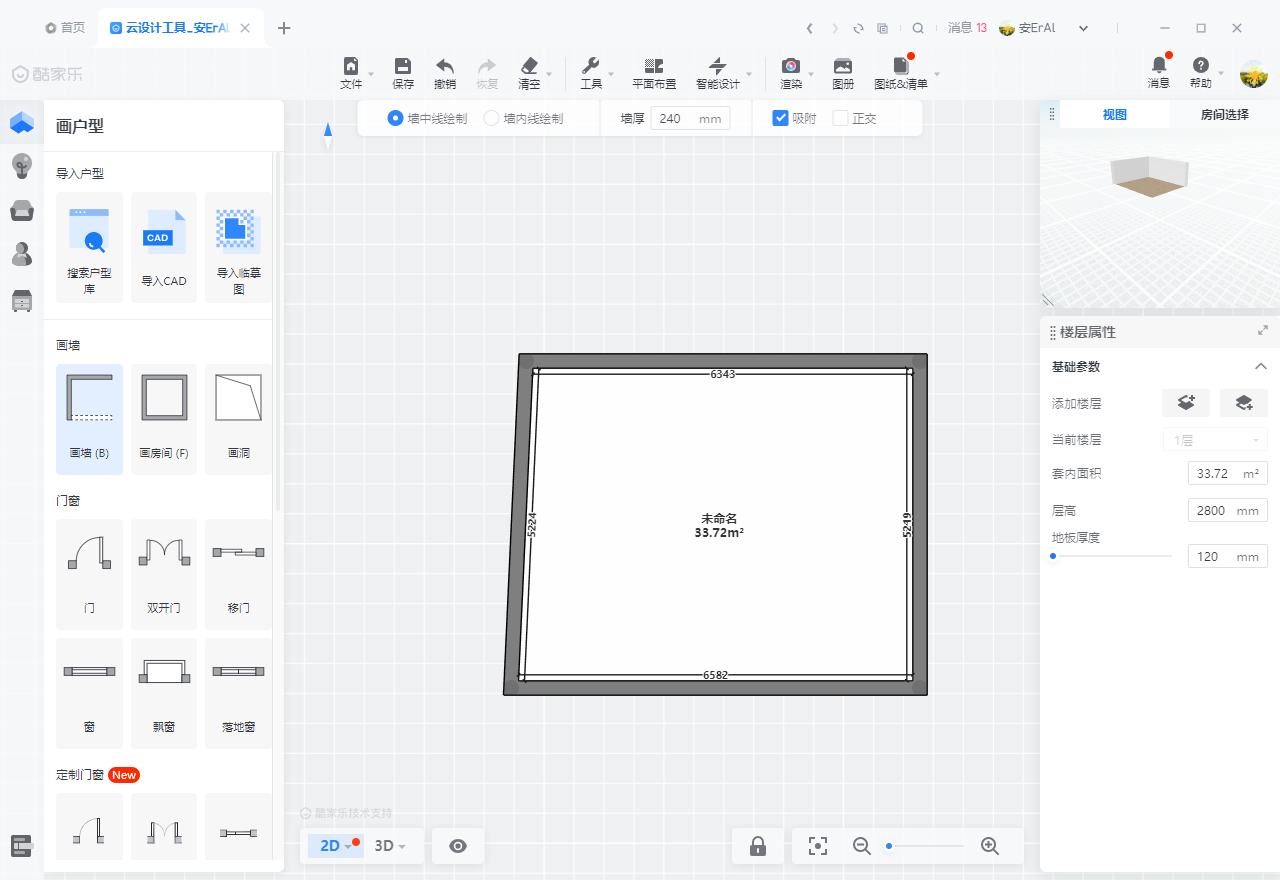Go to the 首页 home tab
Viewport: 1280px width, 880px height.
pos(66,28)
